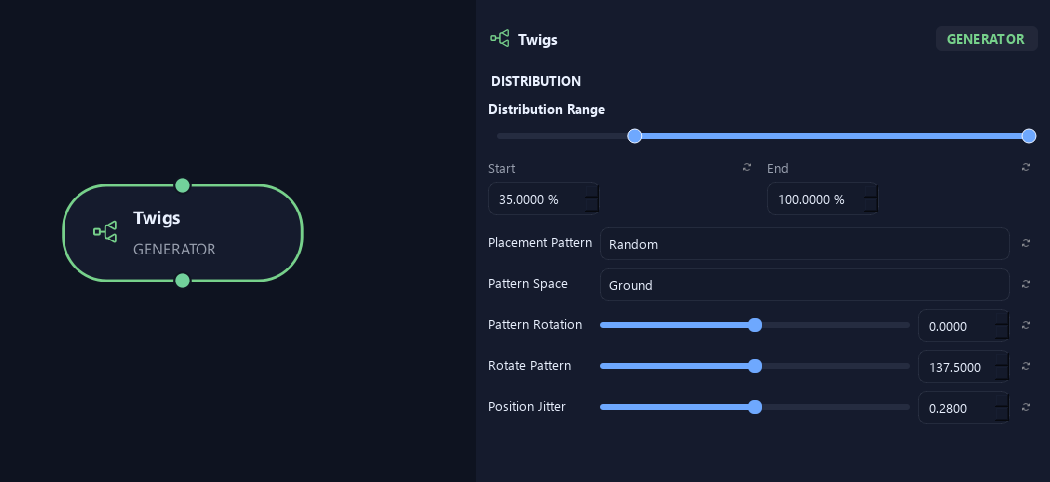
Task: Reset Position Jitter using the refresh icon
Action: click(1025, 407)
